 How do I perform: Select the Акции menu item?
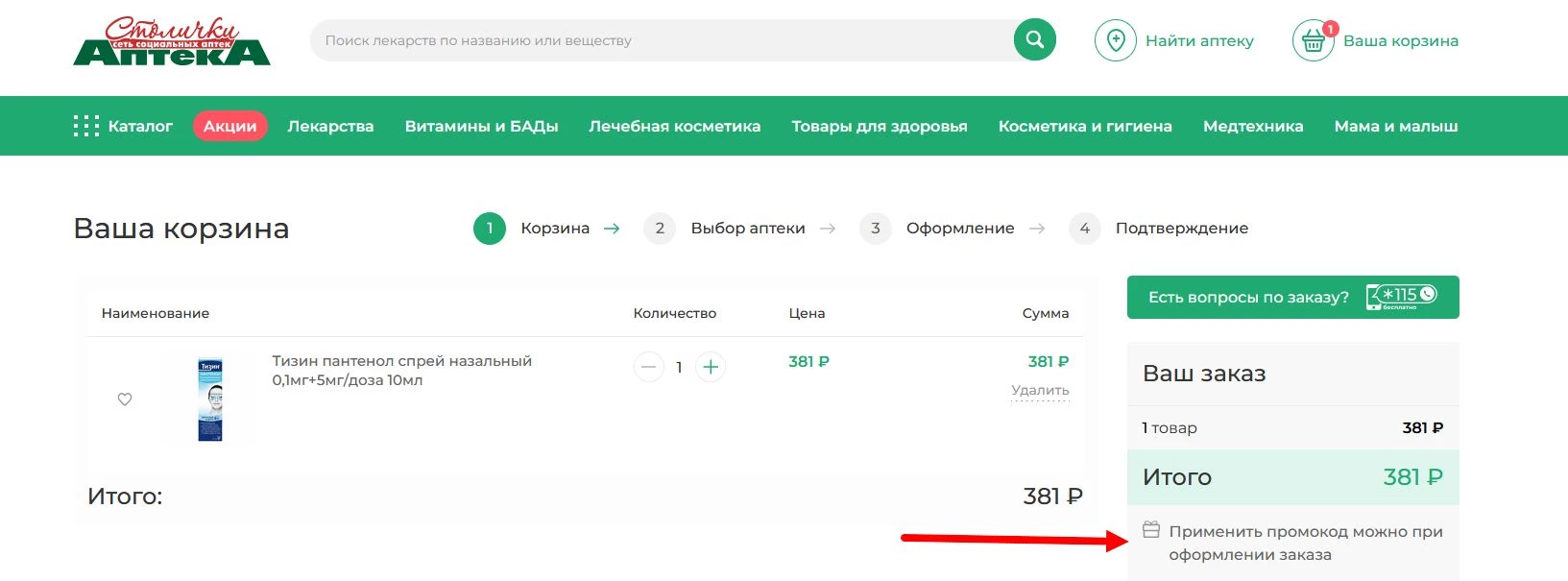(x=229, y=125)
